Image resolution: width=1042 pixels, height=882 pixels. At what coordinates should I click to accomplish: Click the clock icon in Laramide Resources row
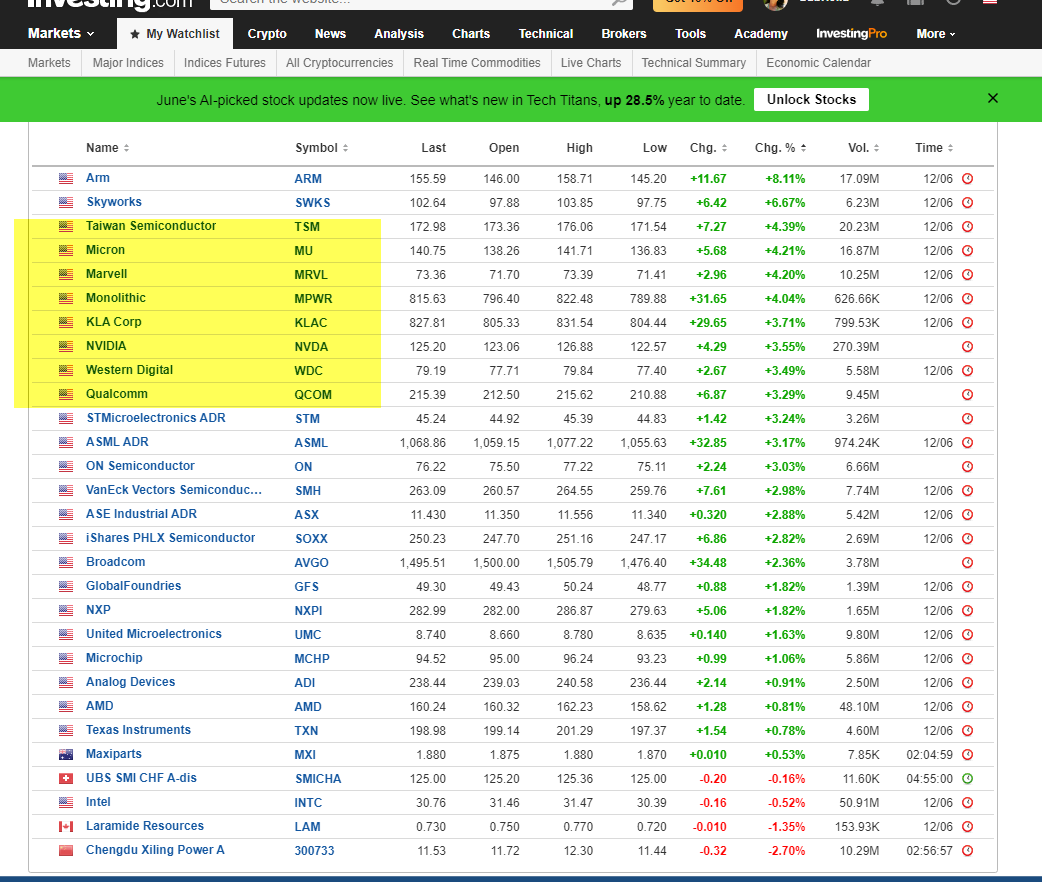(968, 827)
